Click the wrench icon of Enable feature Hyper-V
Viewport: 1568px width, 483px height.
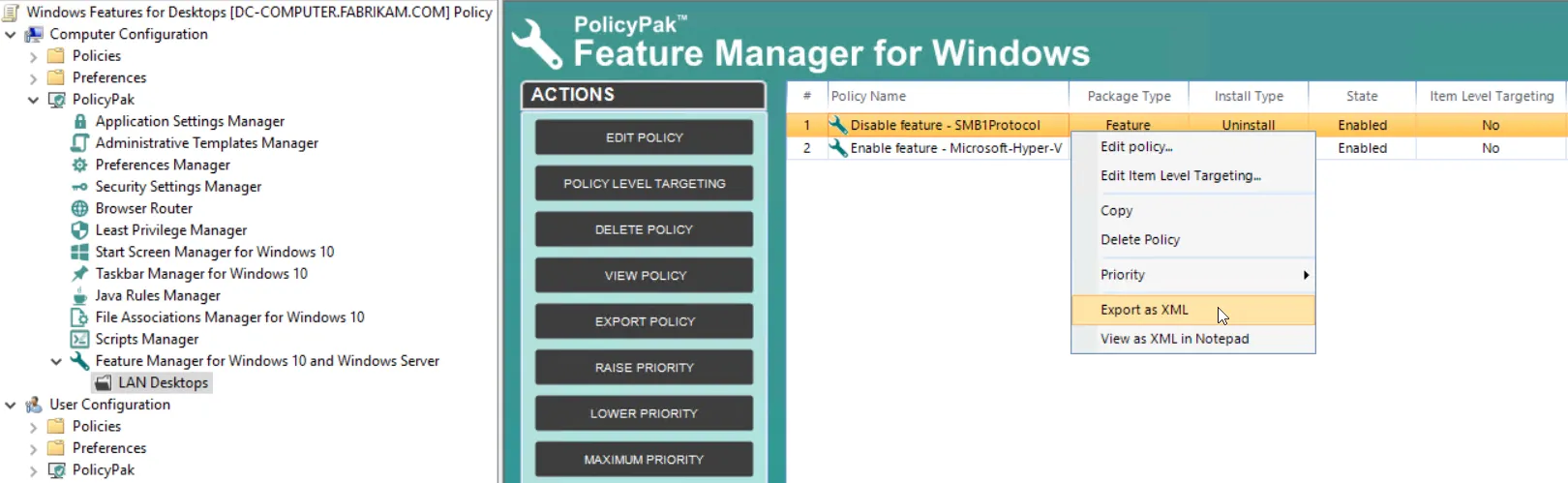coord(837,148)
